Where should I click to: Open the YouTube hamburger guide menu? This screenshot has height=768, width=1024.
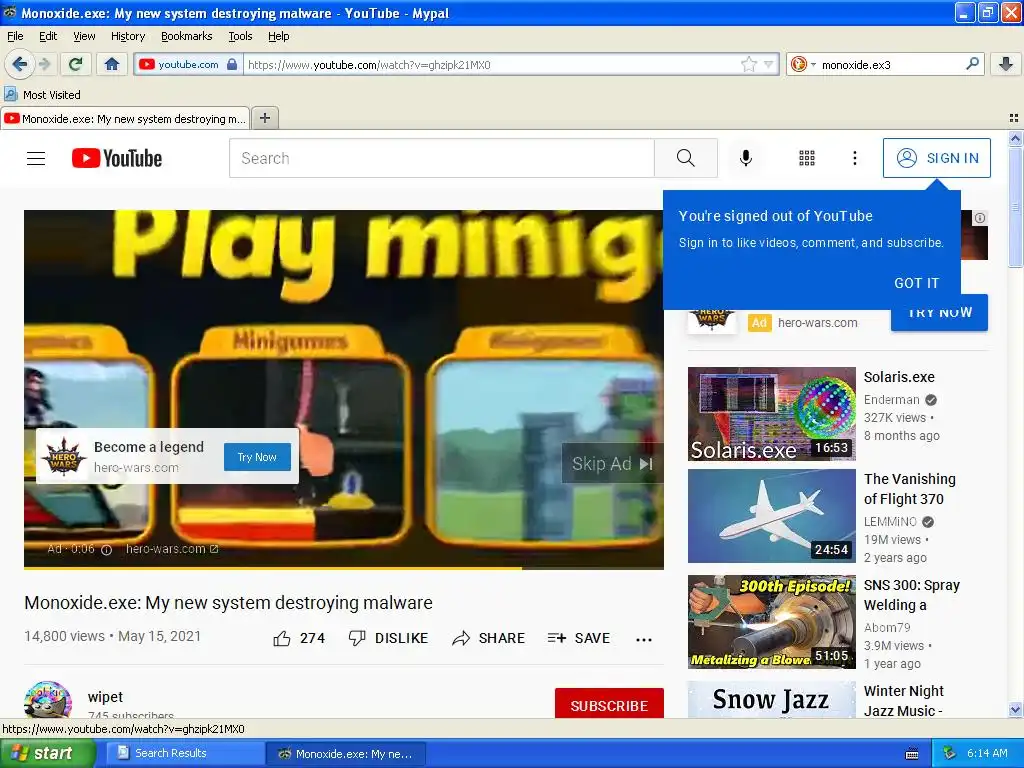(x=36, y=158)
